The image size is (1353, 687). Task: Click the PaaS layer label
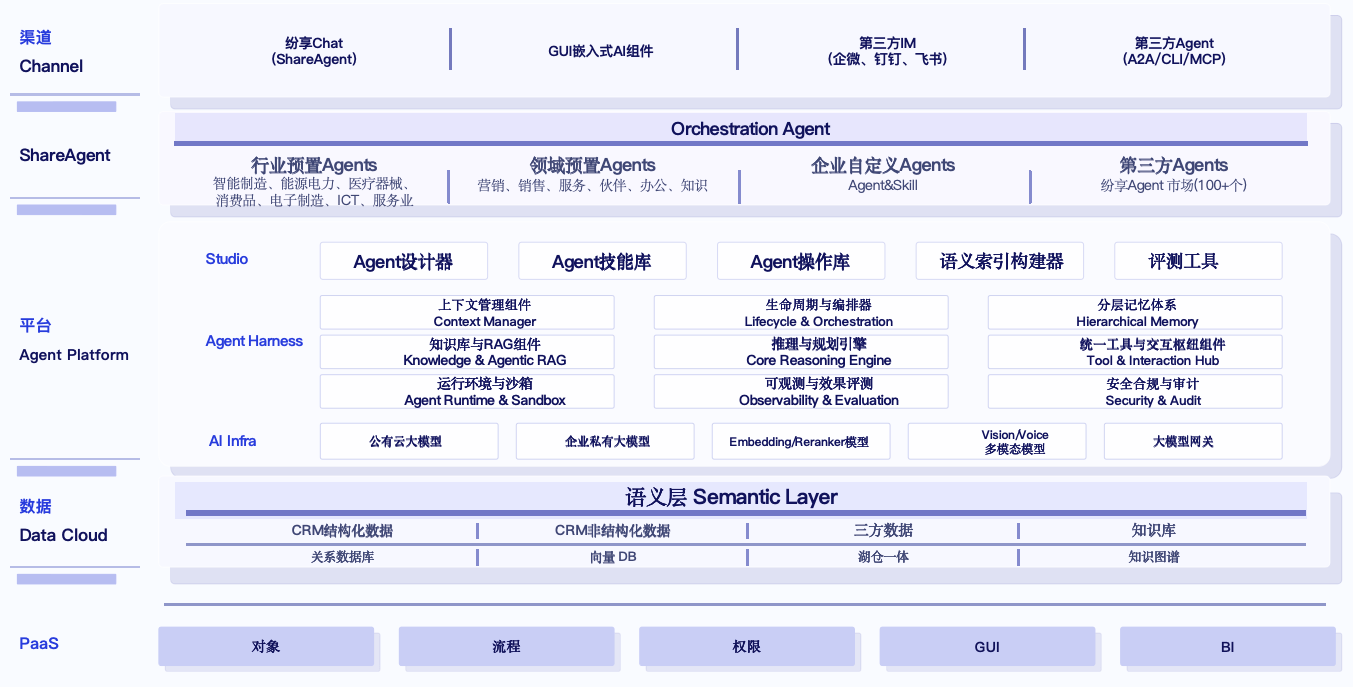coord(39,643)
